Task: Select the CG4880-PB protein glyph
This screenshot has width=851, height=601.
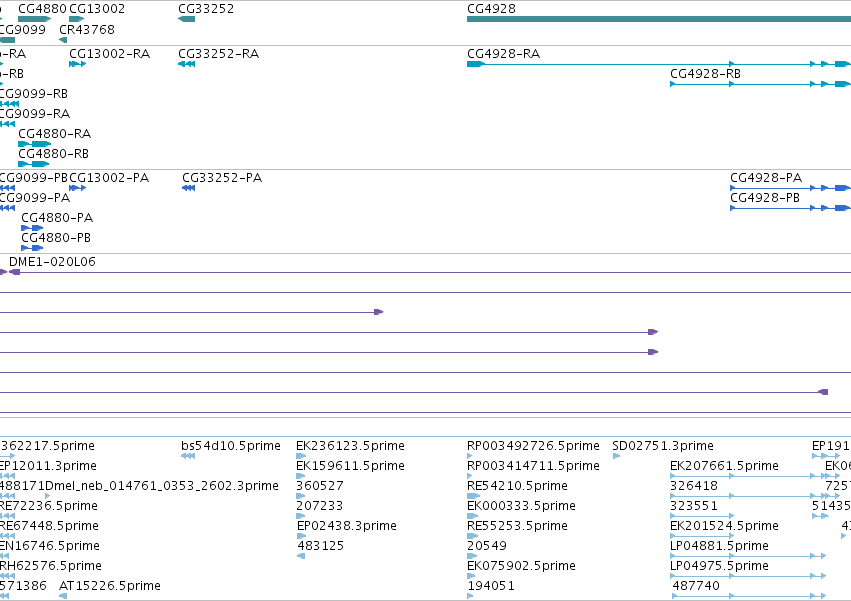Action: click(32, 248)
